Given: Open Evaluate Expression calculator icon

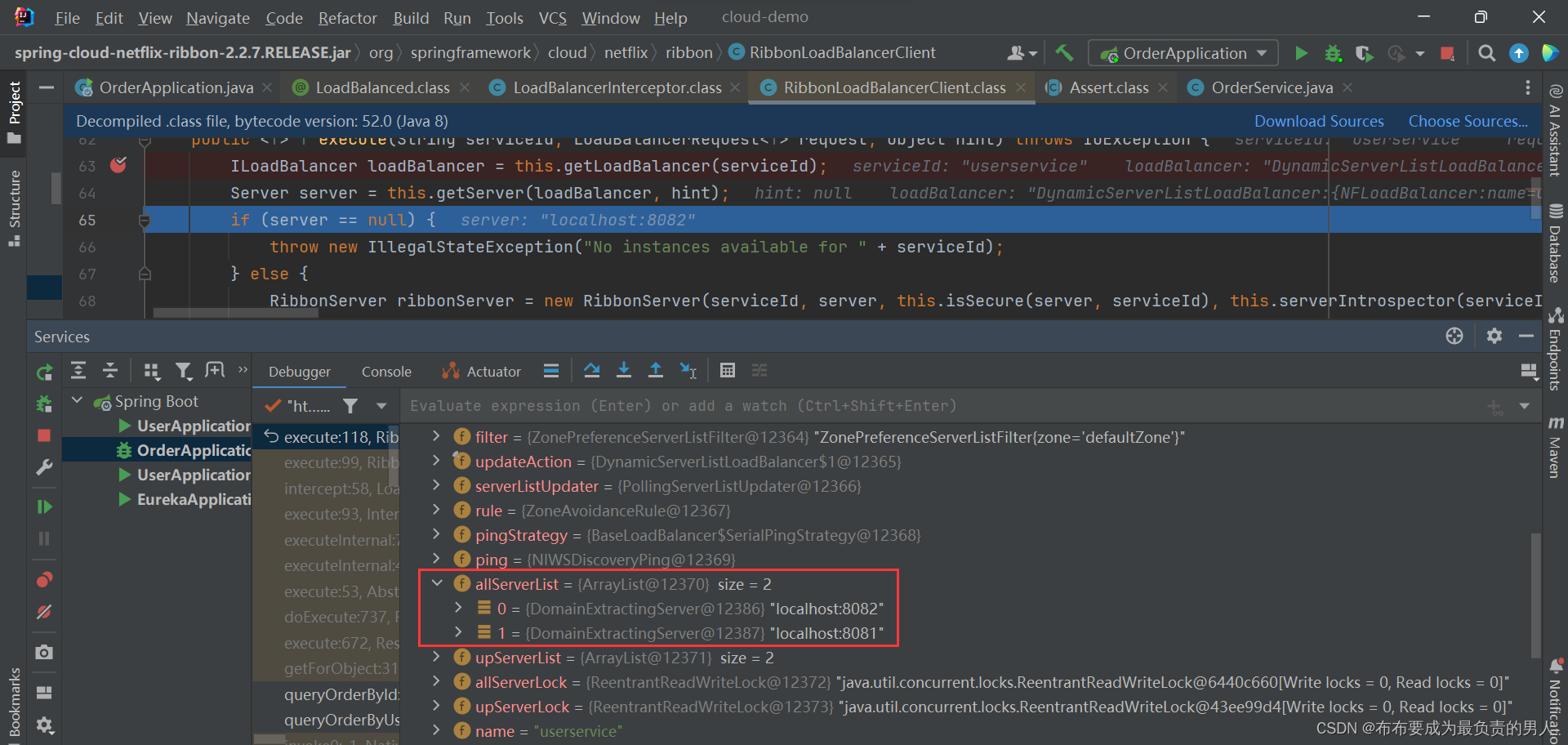Looking at the screenshot, I should click(x=728, y=371).
